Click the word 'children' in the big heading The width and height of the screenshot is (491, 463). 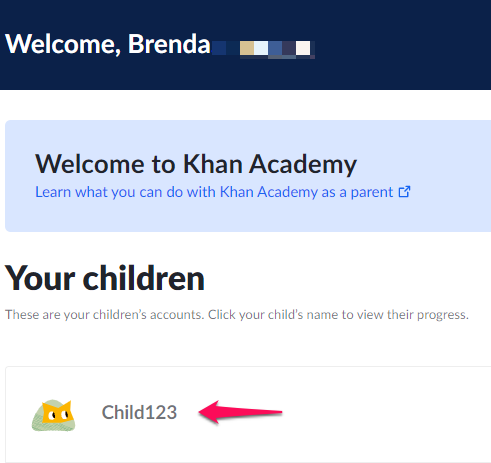(143, 278)
